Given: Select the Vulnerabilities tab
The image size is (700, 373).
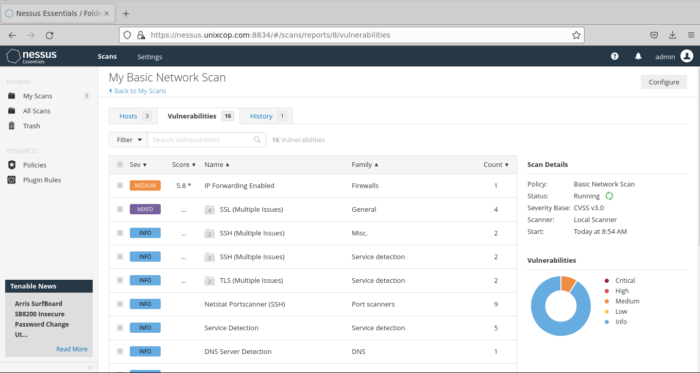Looking at the screenshot, I should [x=199, y=116].
